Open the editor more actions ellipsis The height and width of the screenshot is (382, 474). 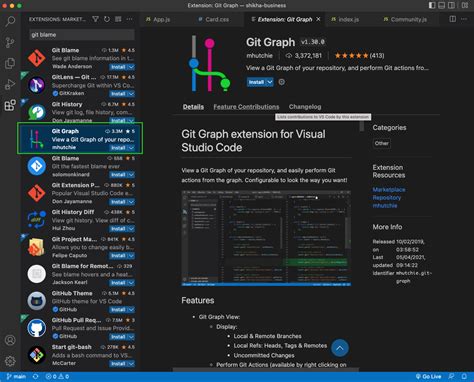click(x=464, y=19)
